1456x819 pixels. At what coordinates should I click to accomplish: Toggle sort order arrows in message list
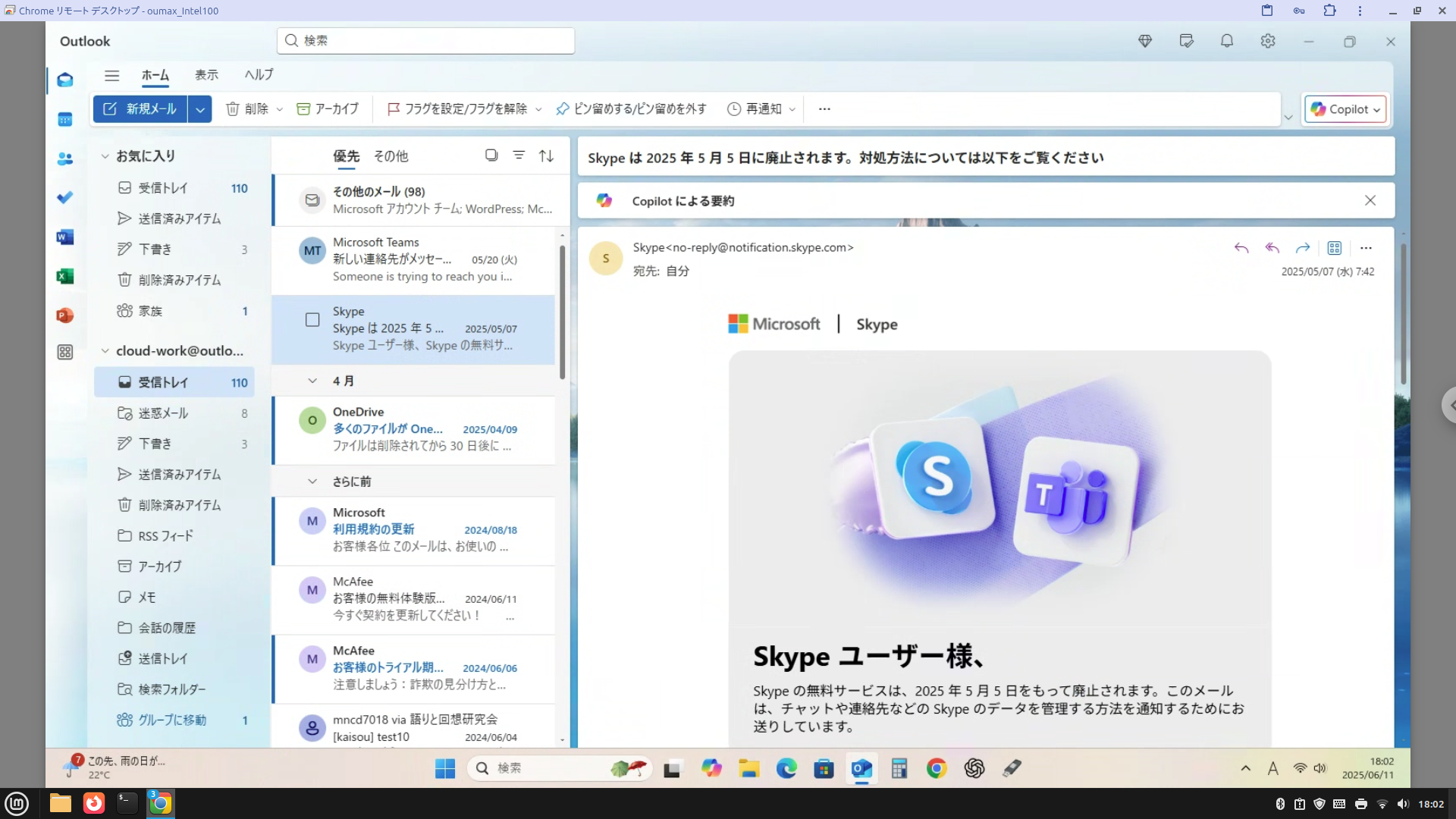coord(546,155)
